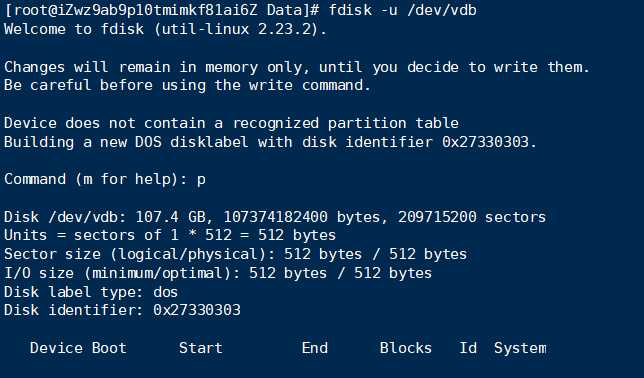The height and width of the screenshot is (378, 644).
Task: Click the 'Sector size (logical/physical)' line
Action: pyautogui.click(x=235, y=254)
